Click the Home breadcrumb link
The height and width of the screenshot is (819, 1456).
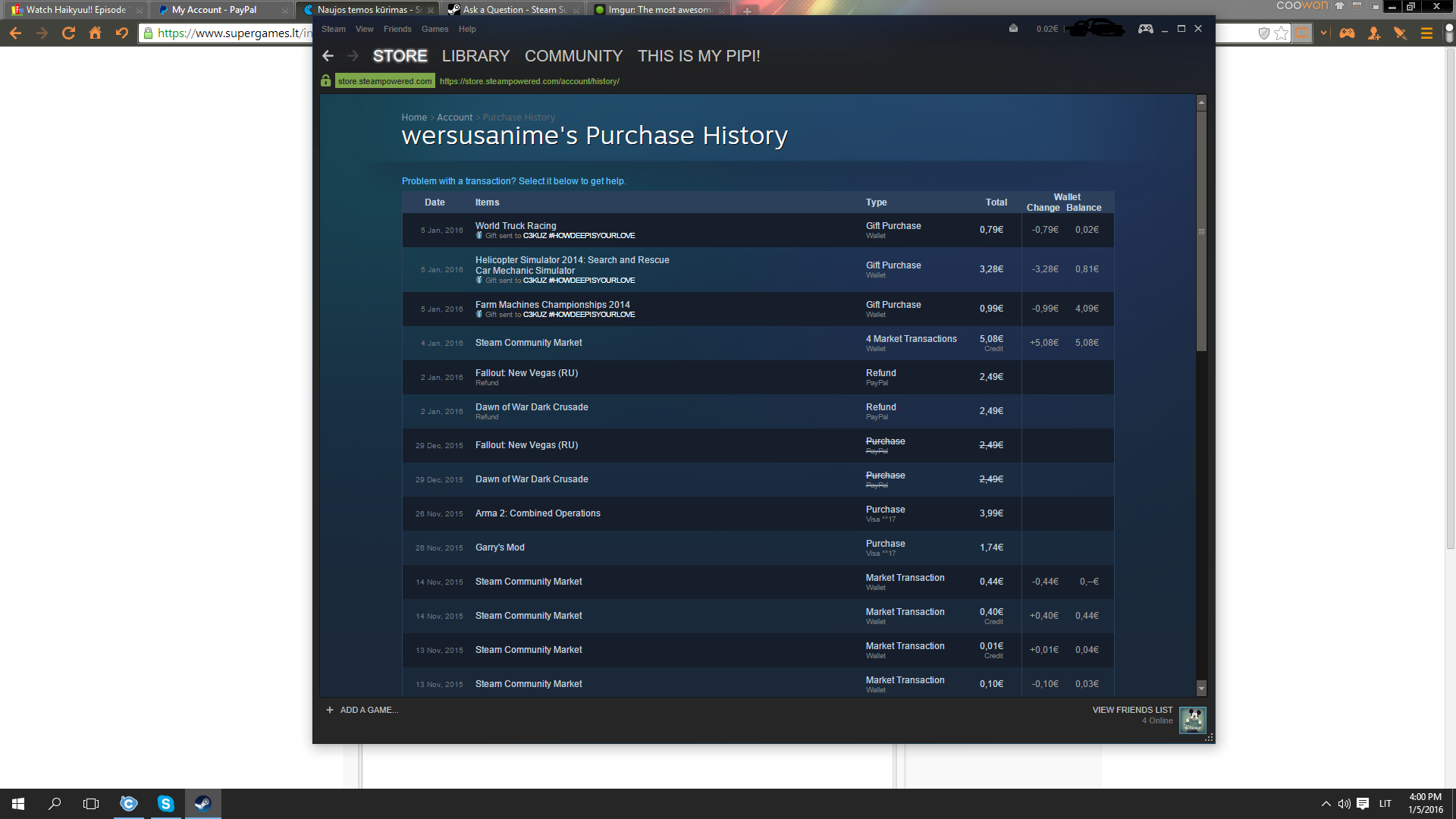[414, 118]
